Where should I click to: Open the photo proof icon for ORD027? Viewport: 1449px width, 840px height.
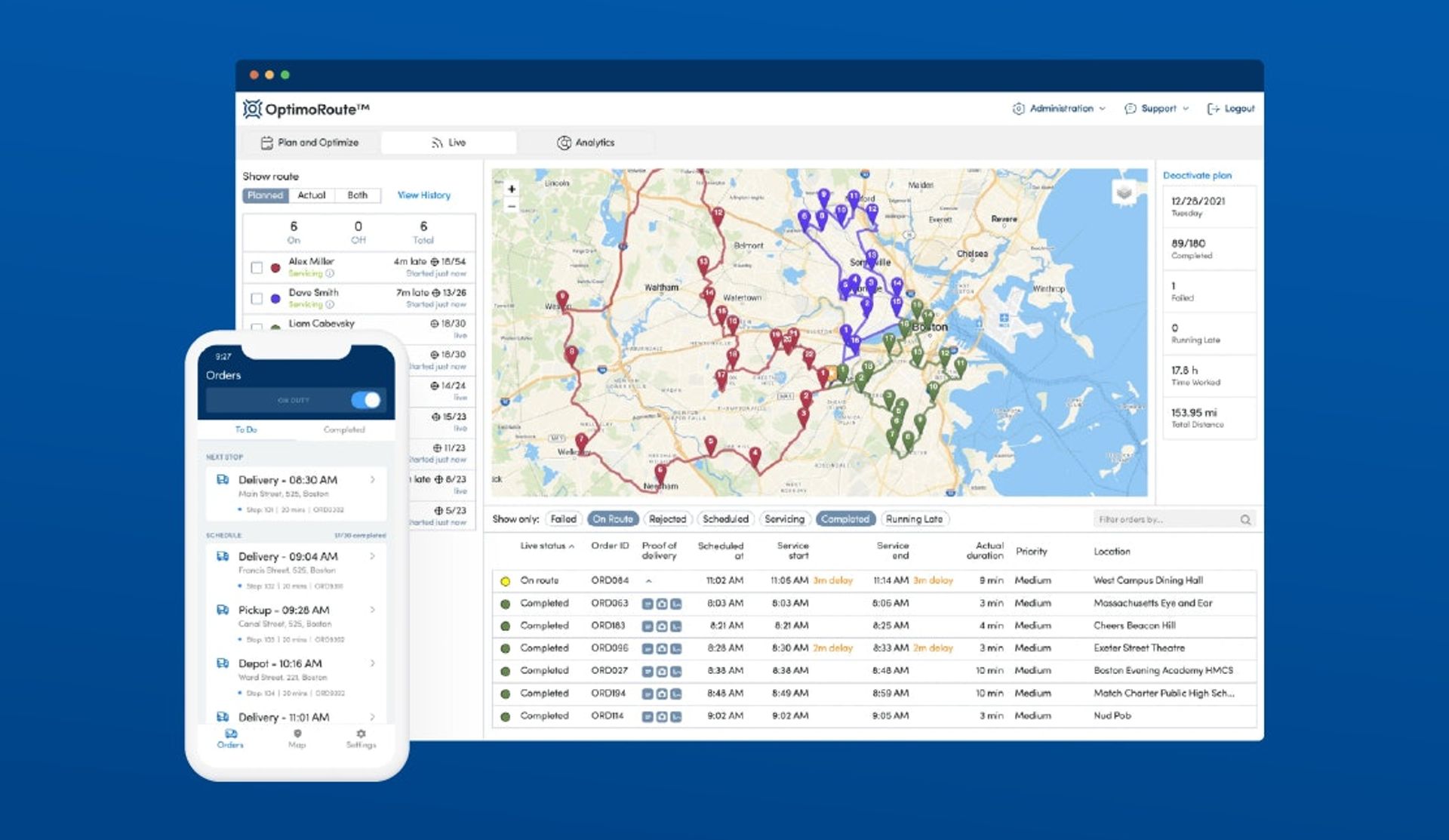click(x=662, y=671)
